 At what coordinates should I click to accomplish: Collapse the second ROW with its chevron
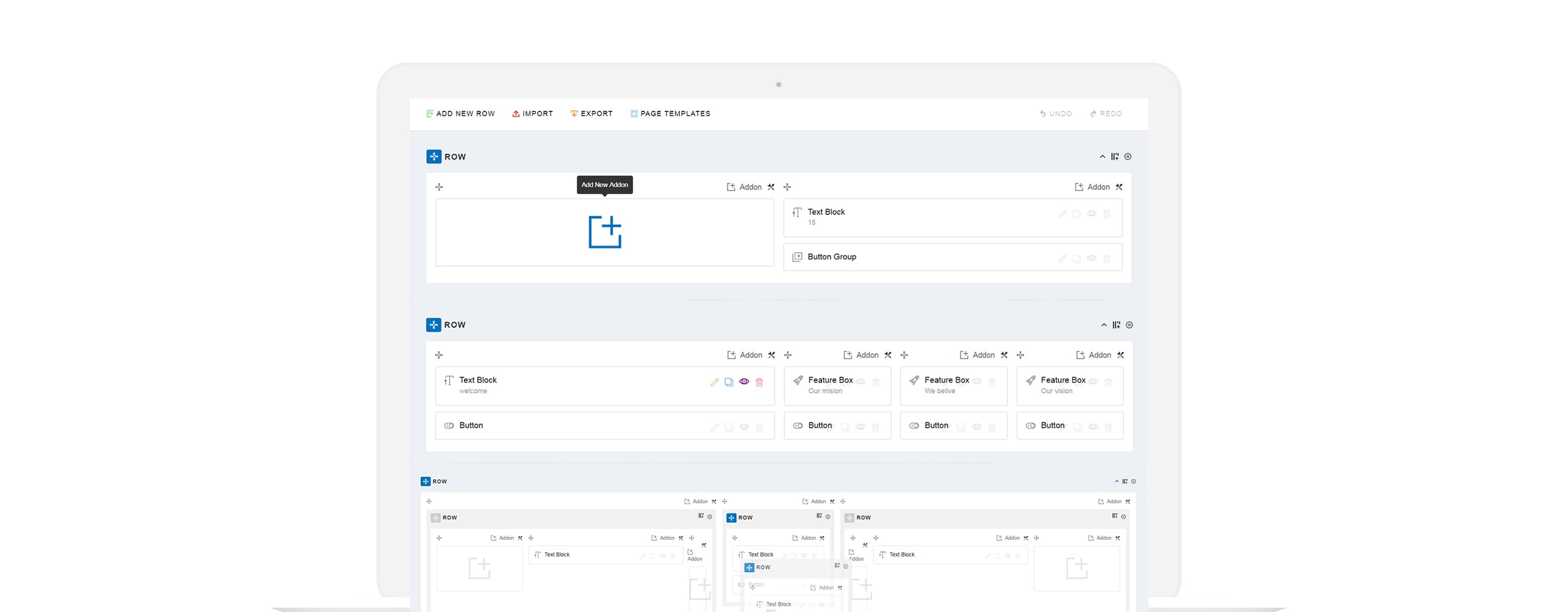pos(1104,325)
